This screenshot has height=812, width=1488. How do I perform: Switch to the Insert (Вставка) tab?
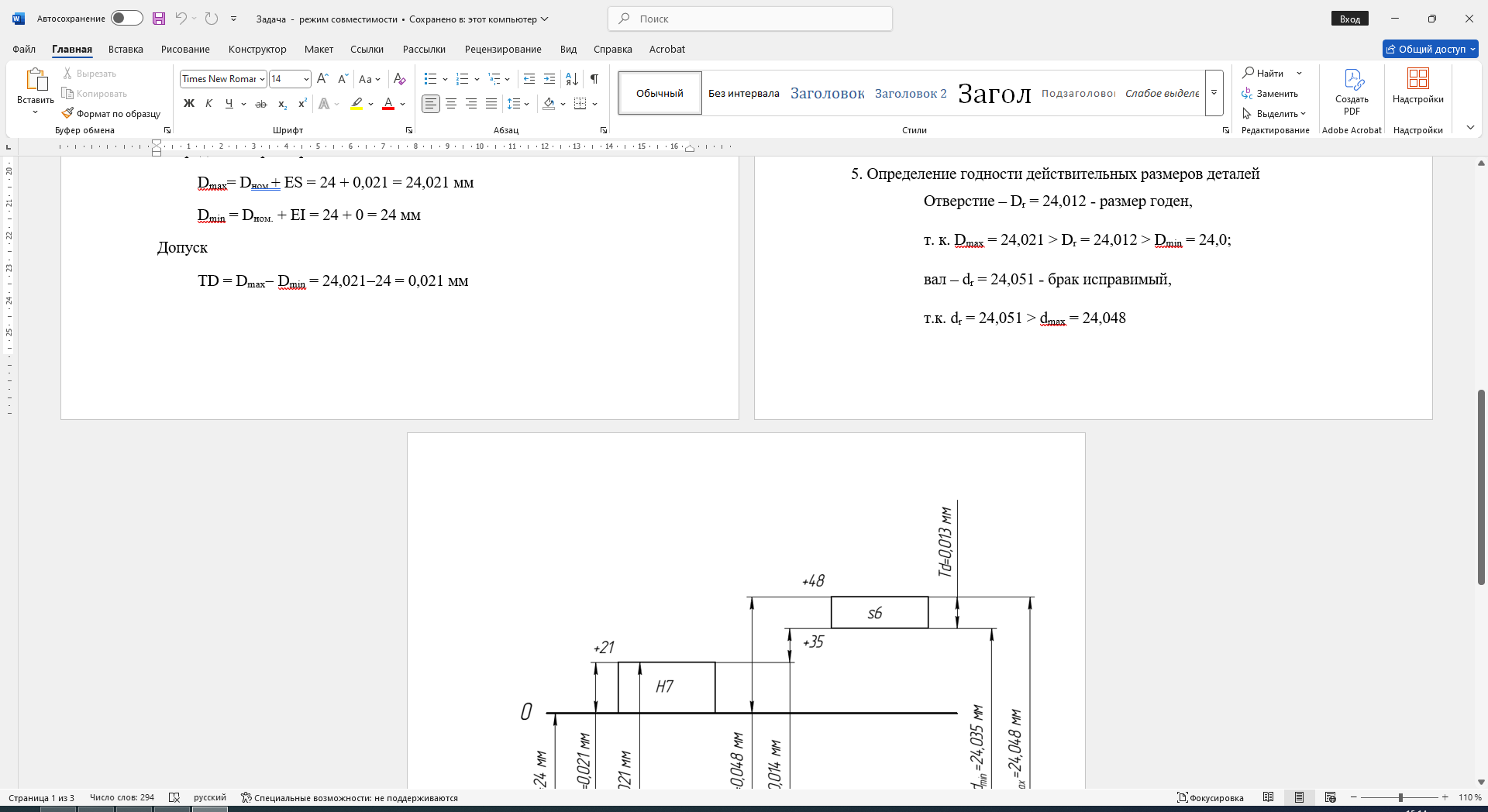126,49
